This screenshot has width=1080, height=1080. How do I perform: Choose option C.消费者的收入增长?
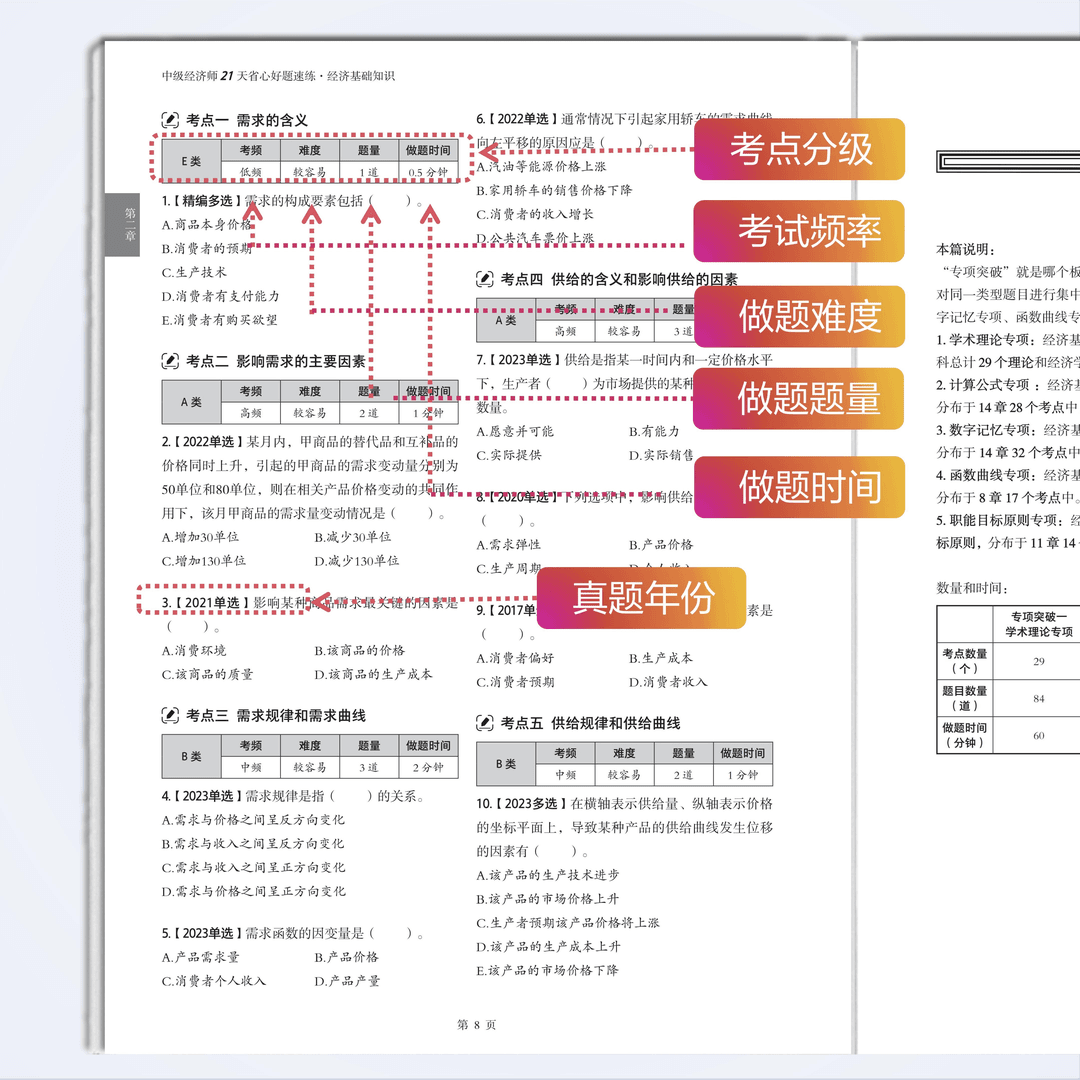click(534, 214)
